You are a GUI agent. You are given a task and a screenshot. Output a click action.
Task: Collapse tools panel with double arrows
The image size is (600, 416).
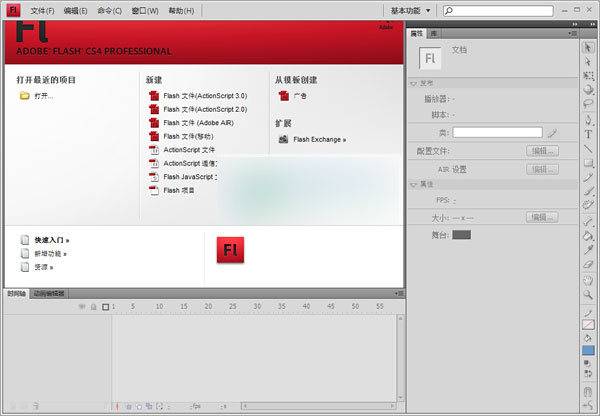click(x=592, y=24)
